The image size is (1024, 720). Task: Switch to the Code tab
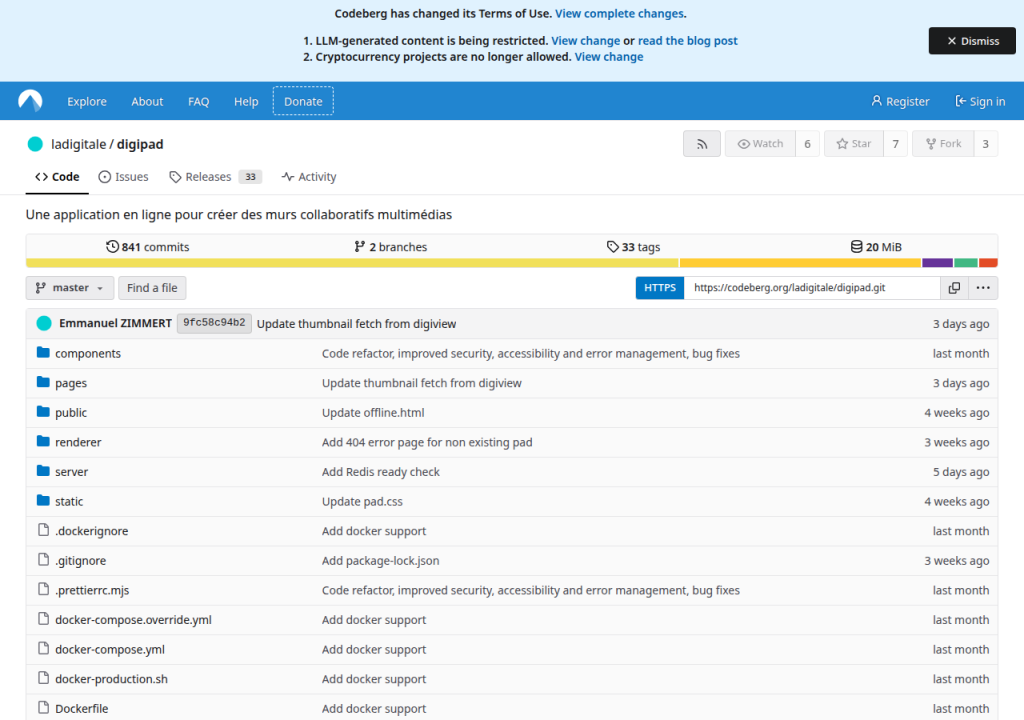coord(57,176)
